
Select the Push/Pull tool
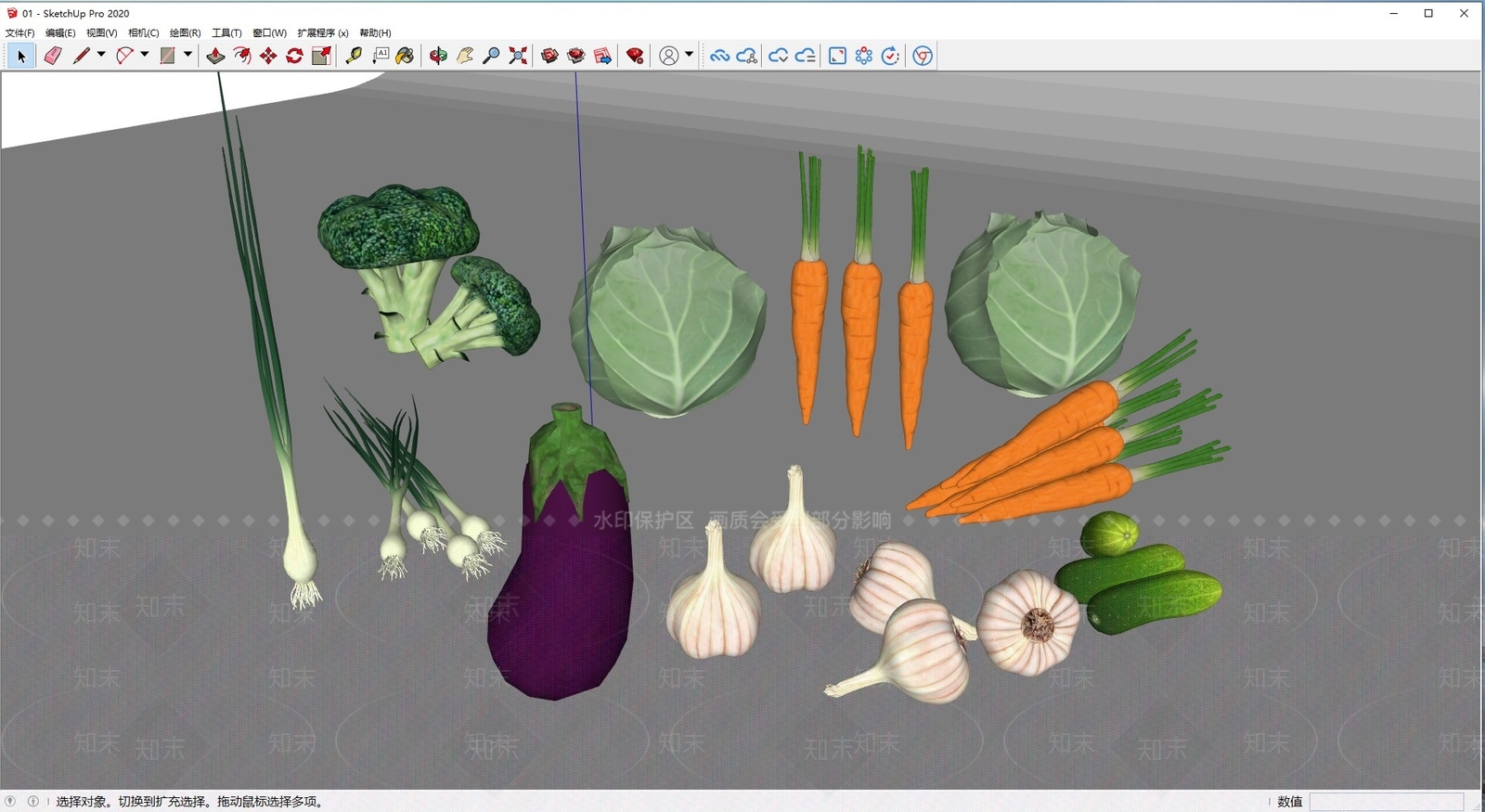tap(215, 57)
